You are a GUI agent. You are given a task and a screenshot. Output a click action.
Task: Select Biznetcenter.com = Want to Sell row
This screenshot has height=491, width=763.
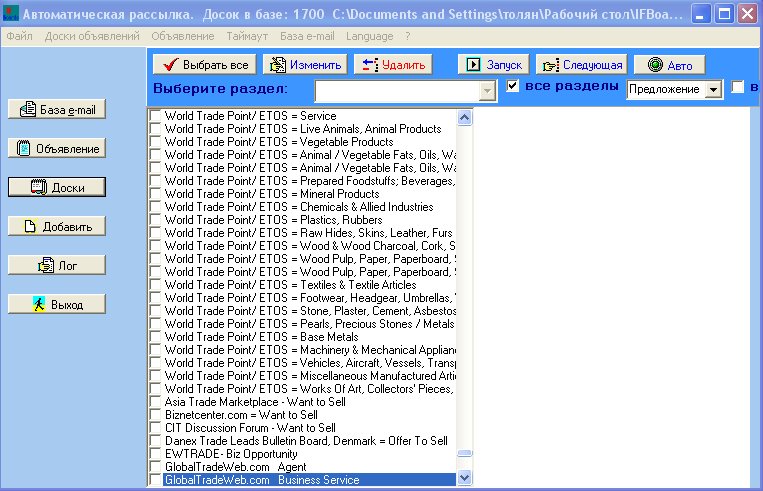coord(309,415)
